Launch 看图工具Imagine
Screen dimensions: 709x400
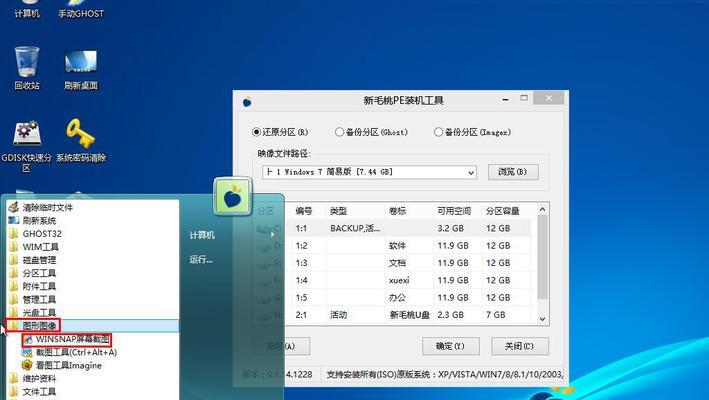coord(62,365)
